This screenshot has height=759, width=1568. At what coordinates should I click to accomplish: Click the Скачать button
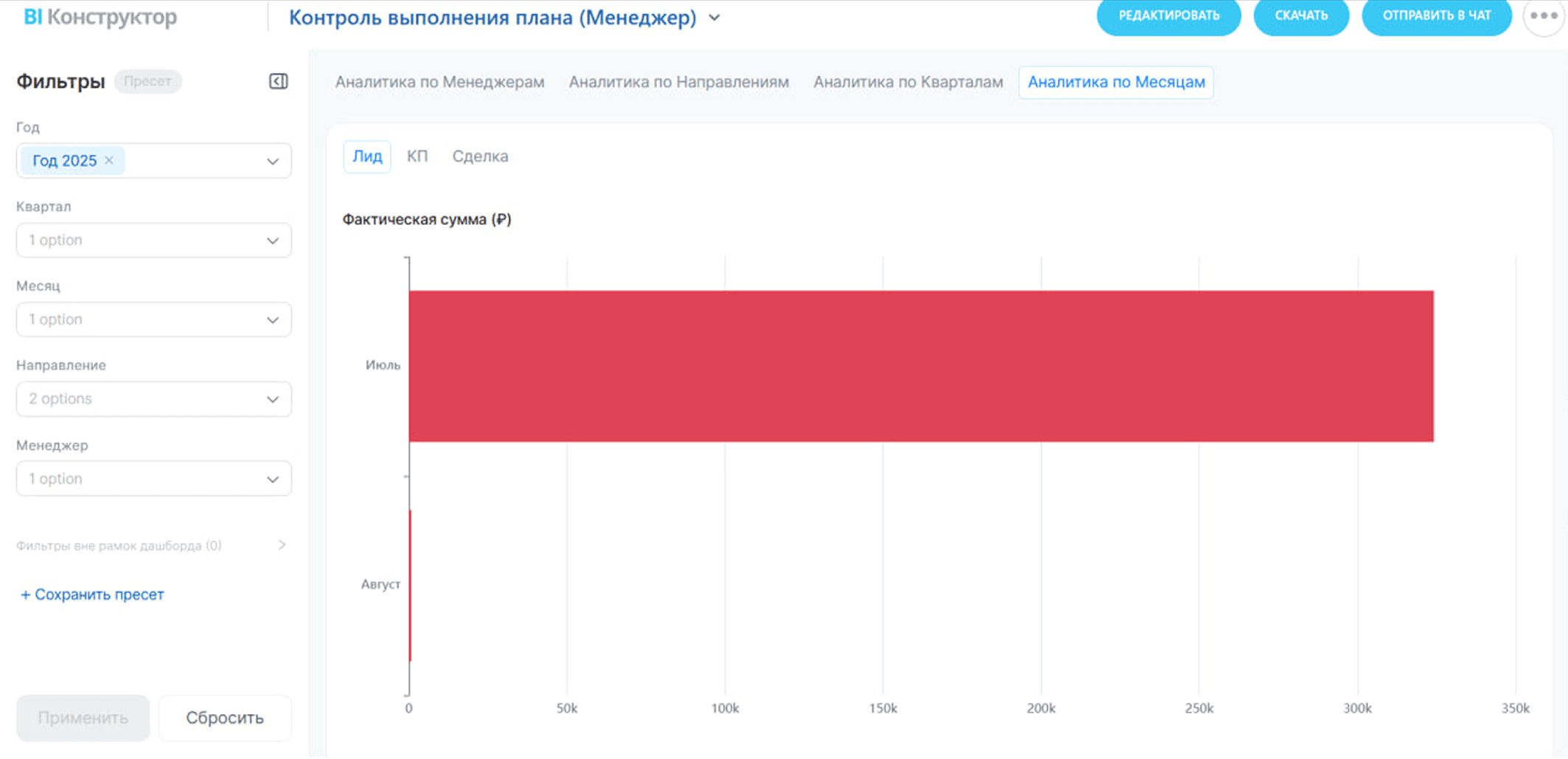pos(1300,16)
